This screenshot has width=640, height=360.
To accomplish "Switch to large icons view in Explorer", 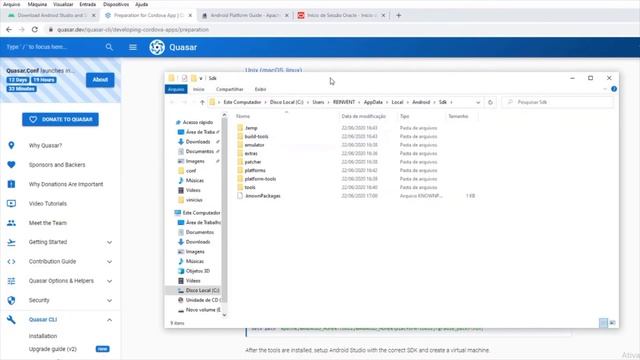I will tap(612, 323).
